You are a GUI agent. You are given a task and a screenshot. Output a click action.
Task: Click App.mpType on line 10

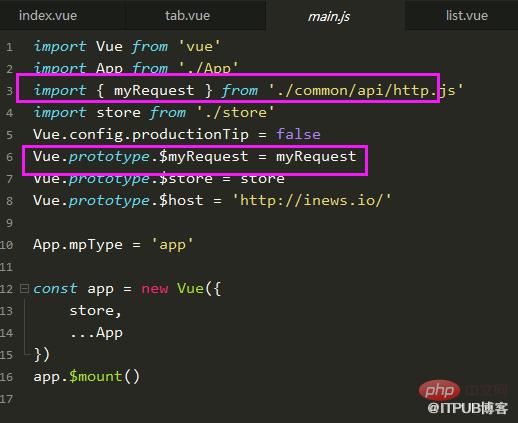click(x=78, y=245)
